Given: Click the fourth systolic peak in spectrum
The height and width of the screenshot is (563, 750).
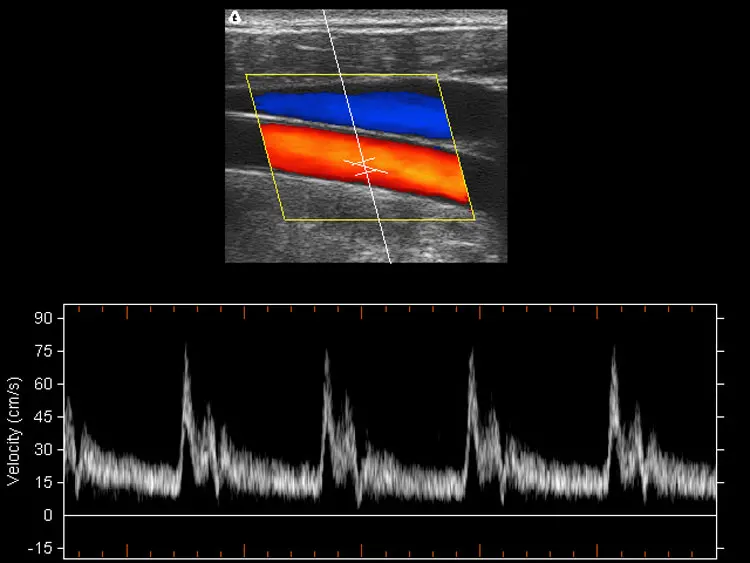Looking at the screenshot, I should point(614,351).
